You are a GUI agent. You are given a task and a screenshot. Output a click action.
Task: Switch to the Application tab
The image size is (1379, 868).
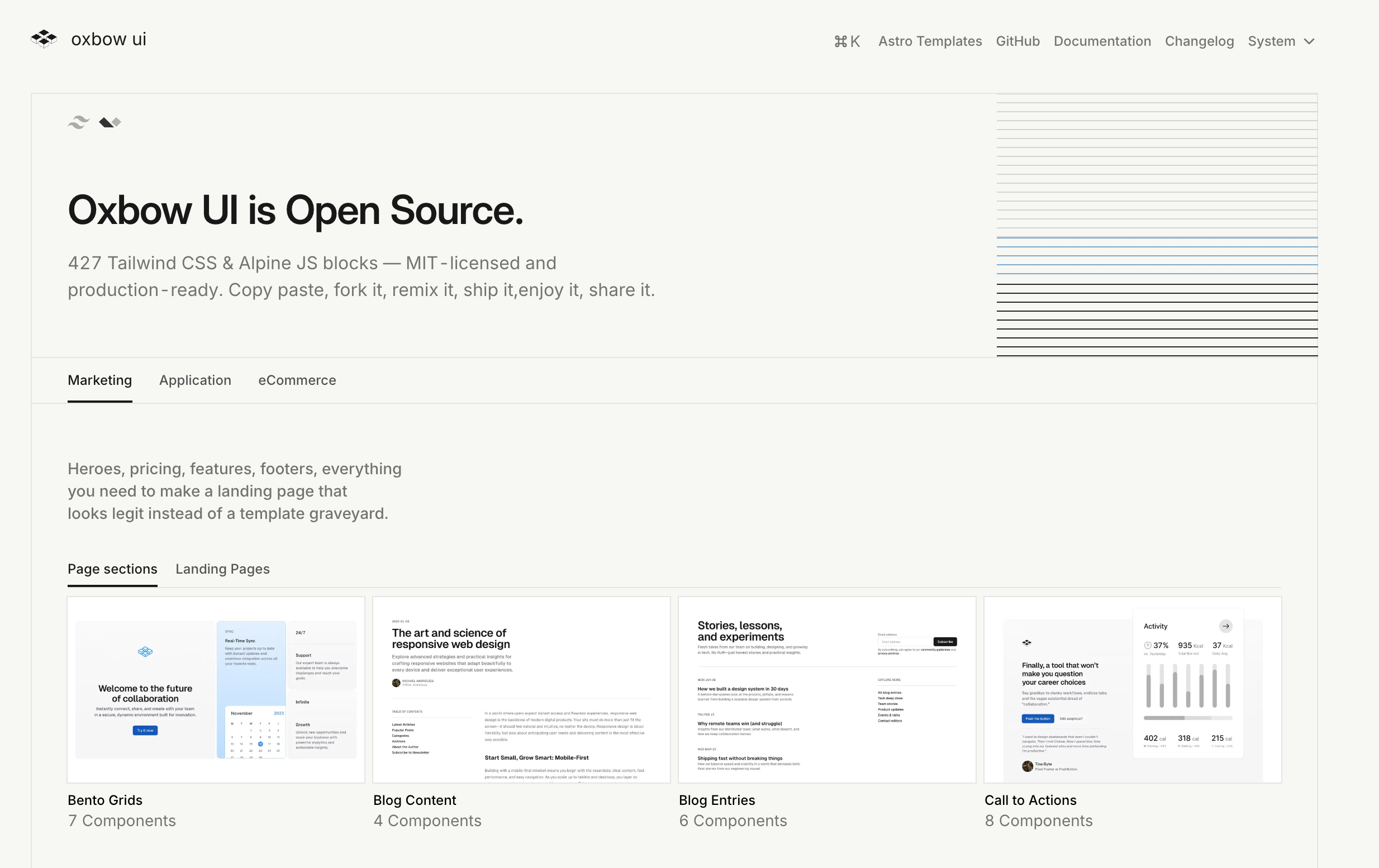point(194,380)
